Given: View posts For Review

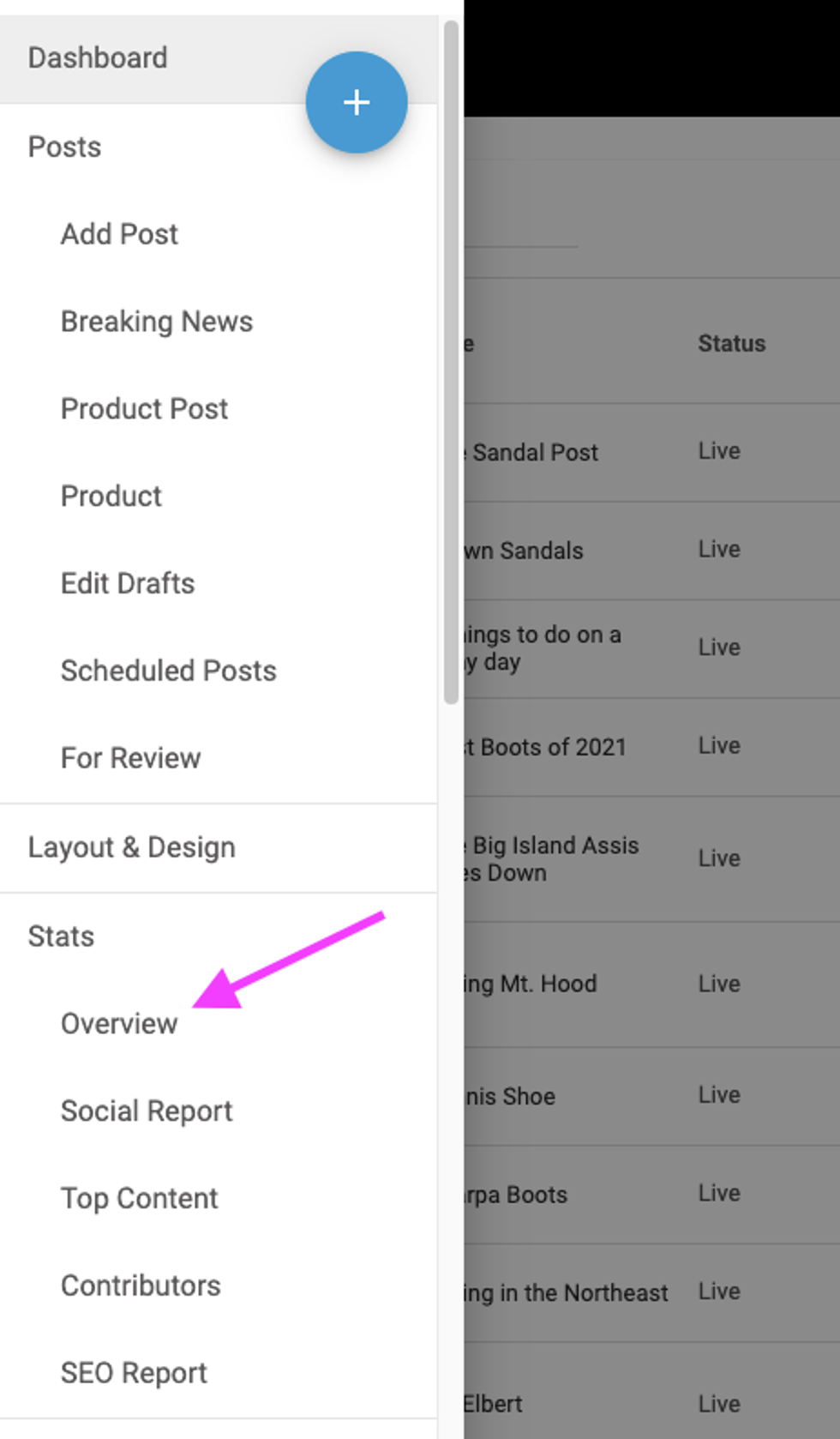Looking at the screenshot, I should (x=130, y=758).
